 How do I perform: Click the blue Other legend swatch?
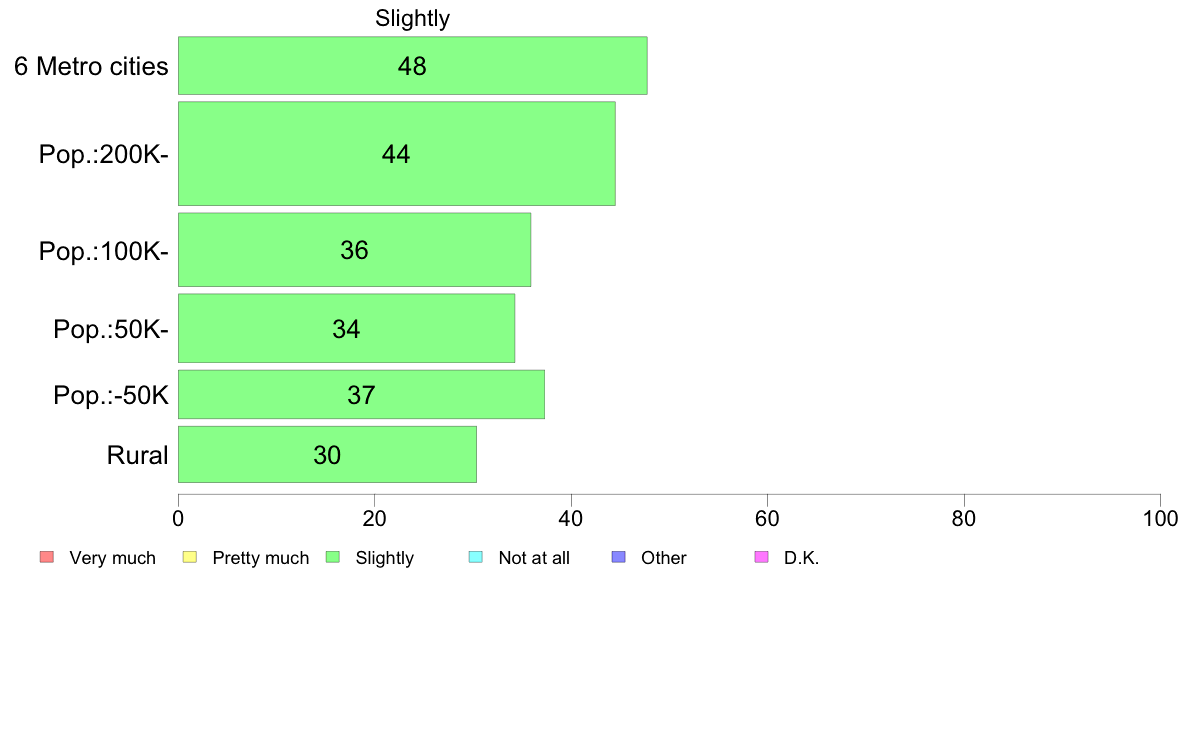pos(619,557)
